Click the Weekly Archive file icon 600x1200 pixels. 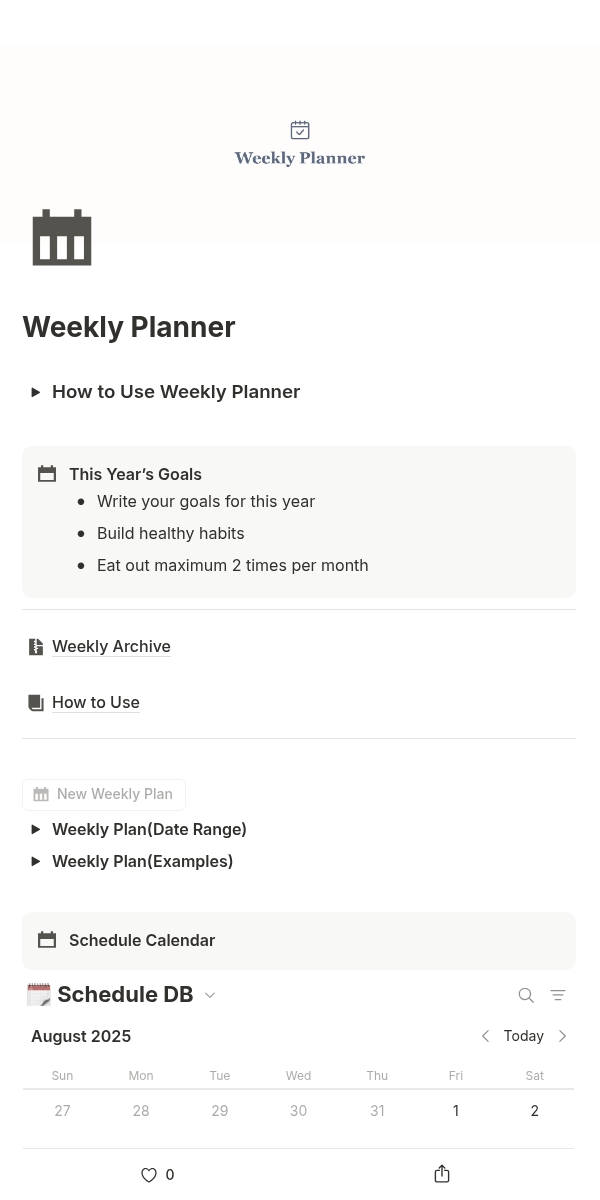click(x=36, y=647)
